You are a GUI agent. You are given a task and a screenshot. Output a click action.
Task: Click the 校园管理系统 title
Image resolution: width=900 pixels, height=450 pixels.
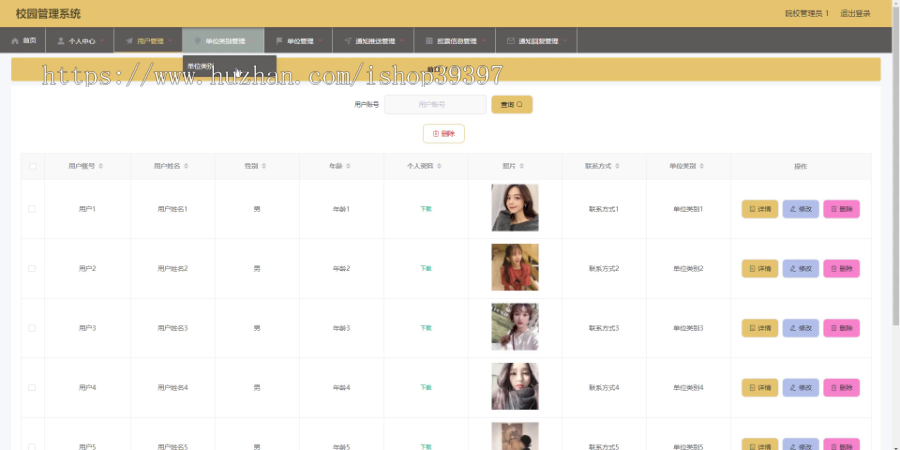(x=48, y=14)
